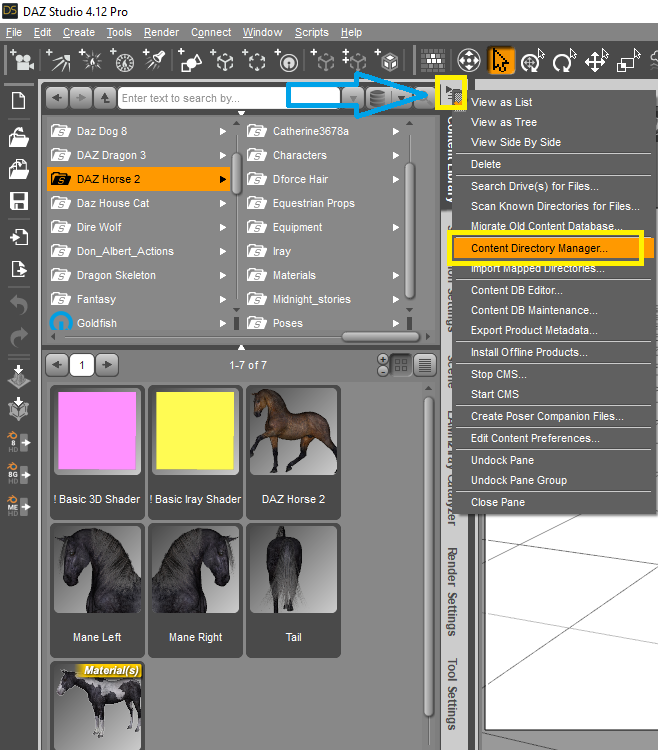Image resolution: width=658 pixels, height=750 pixels.
Task: Open the Render menu
Action: [x=161, y=33]
